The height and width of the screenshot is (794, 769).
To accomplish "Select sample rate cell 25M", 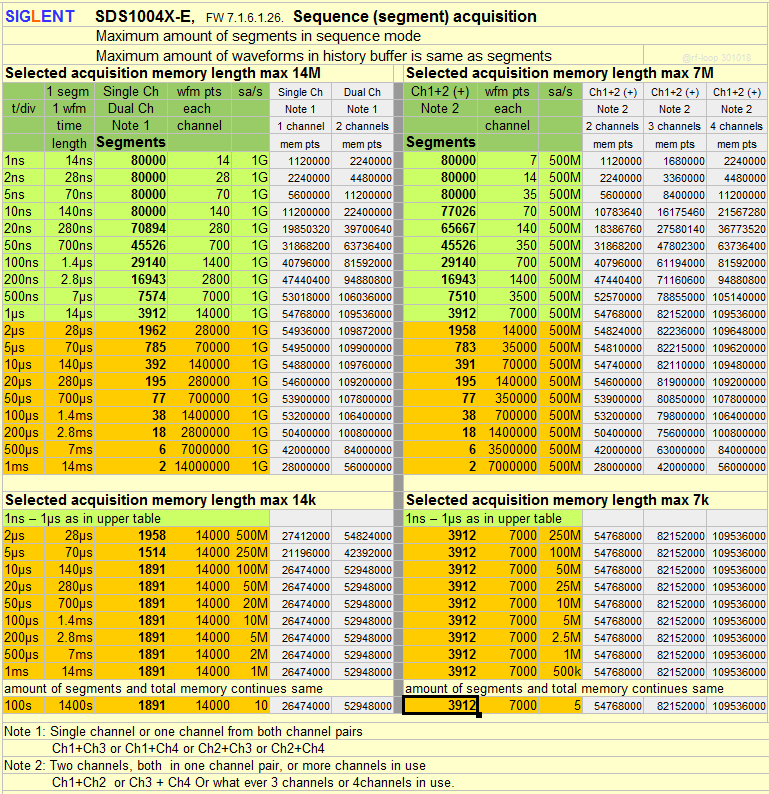I will click(x=560, y=586).
